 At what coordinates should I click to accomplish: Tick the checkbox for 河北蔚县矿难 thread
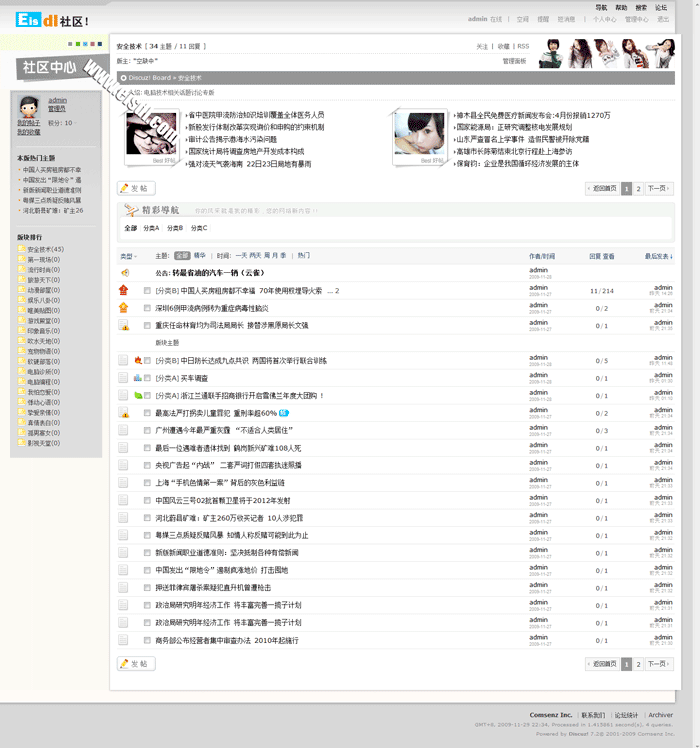147,518
